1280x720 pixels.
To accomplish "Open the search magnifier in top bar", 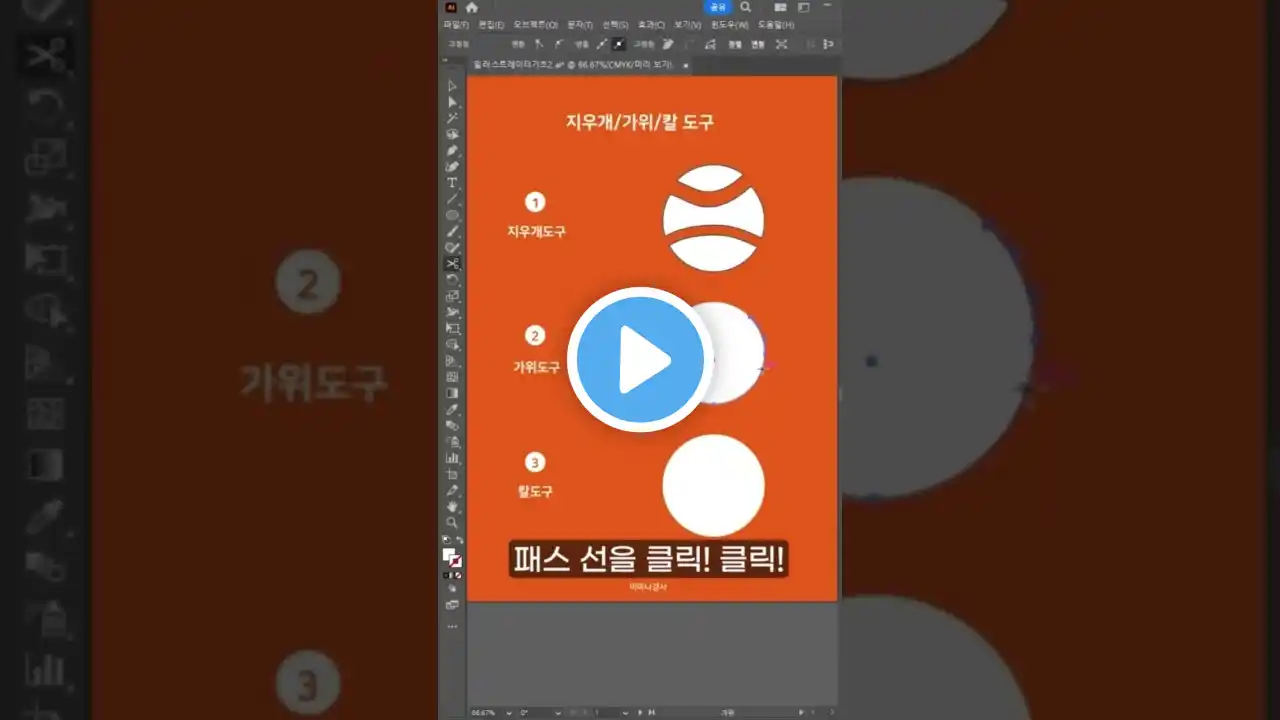I will (x=745, y=7).
